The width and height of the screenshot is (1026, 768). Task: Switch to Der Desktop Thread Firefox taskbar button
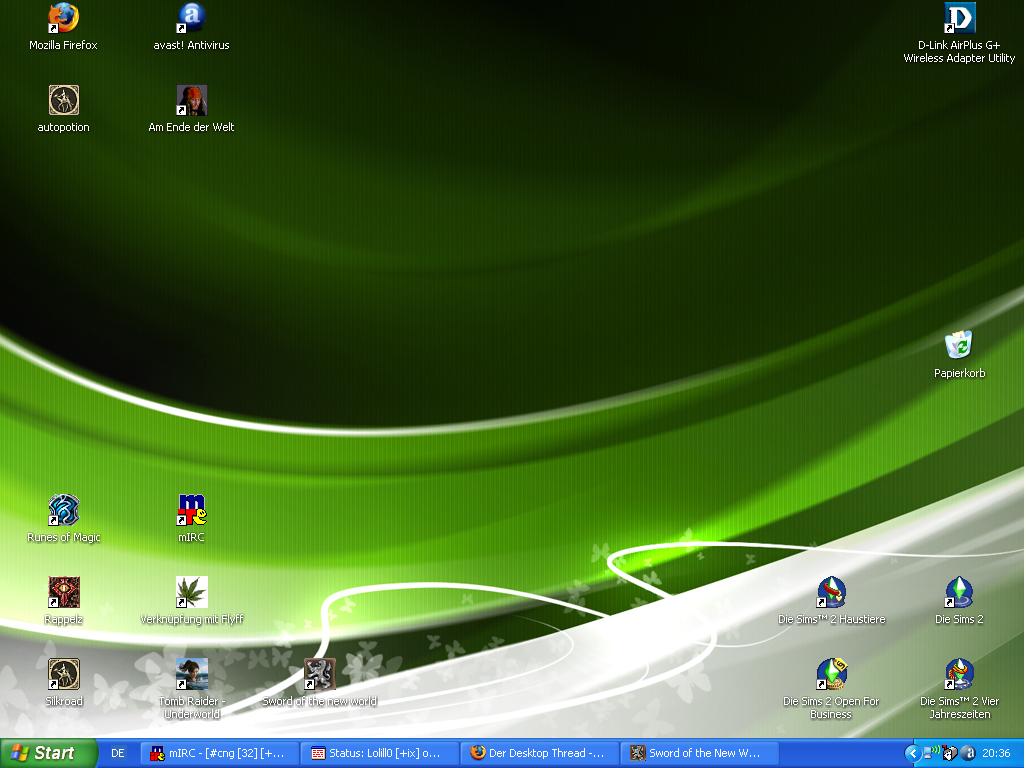538,753
